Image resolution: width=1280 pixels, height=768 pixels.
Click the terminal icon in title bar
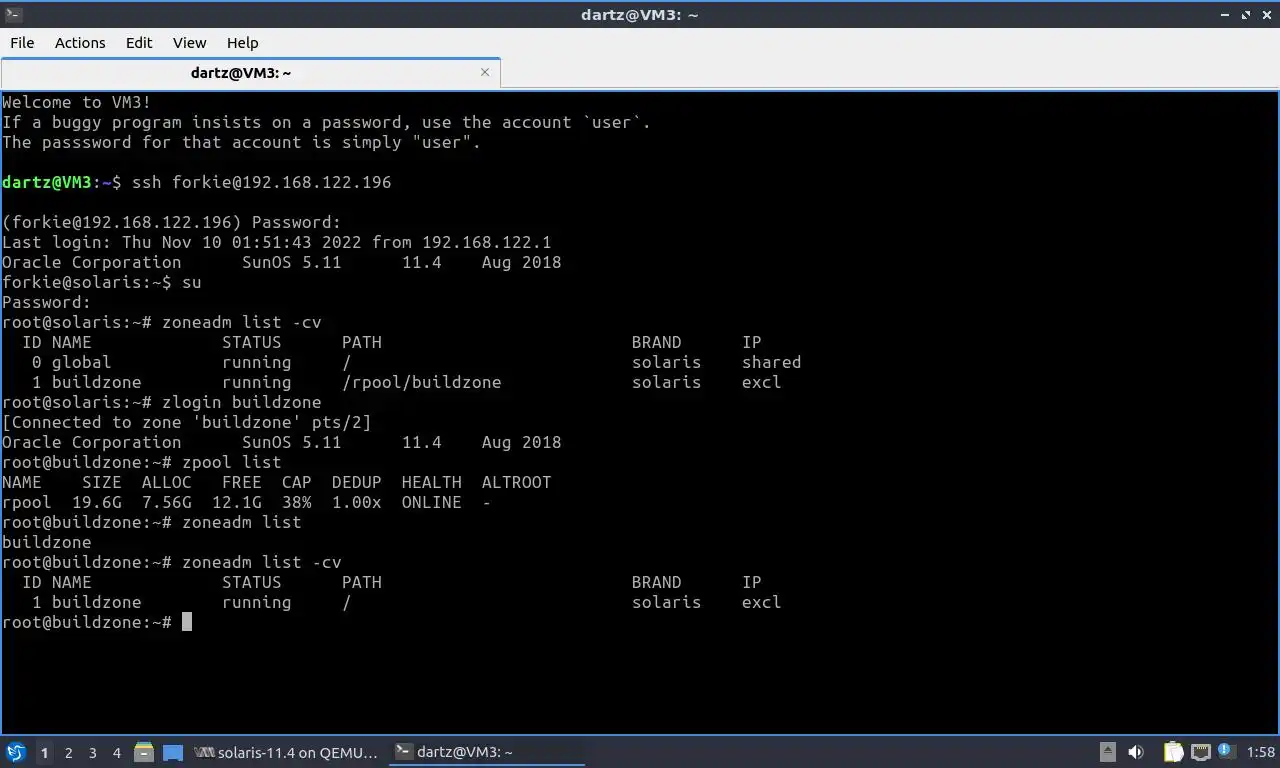tap(13, 14)
